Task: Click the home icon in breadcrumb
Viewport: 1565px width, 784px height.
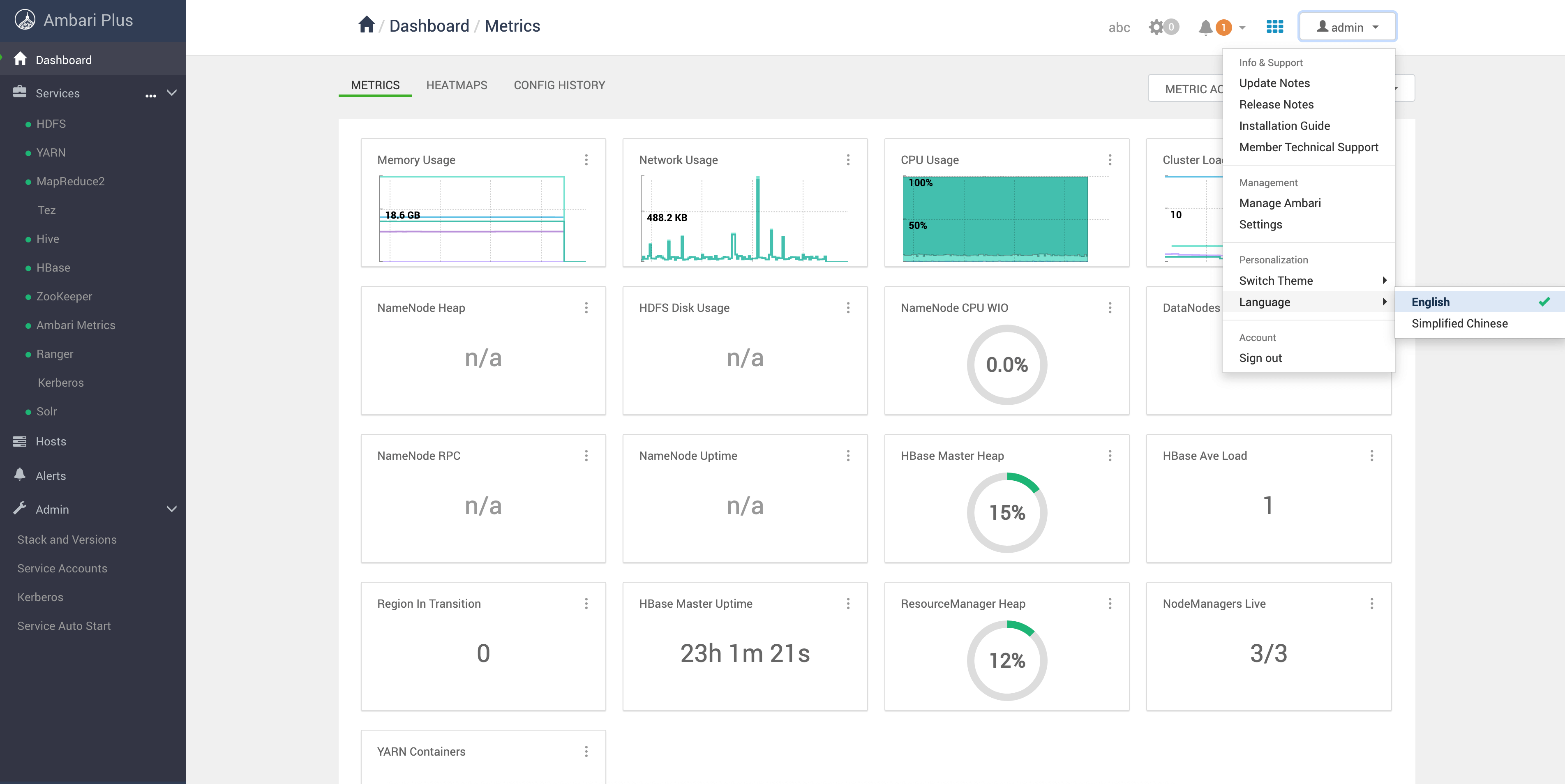Action: pos(366,25)
